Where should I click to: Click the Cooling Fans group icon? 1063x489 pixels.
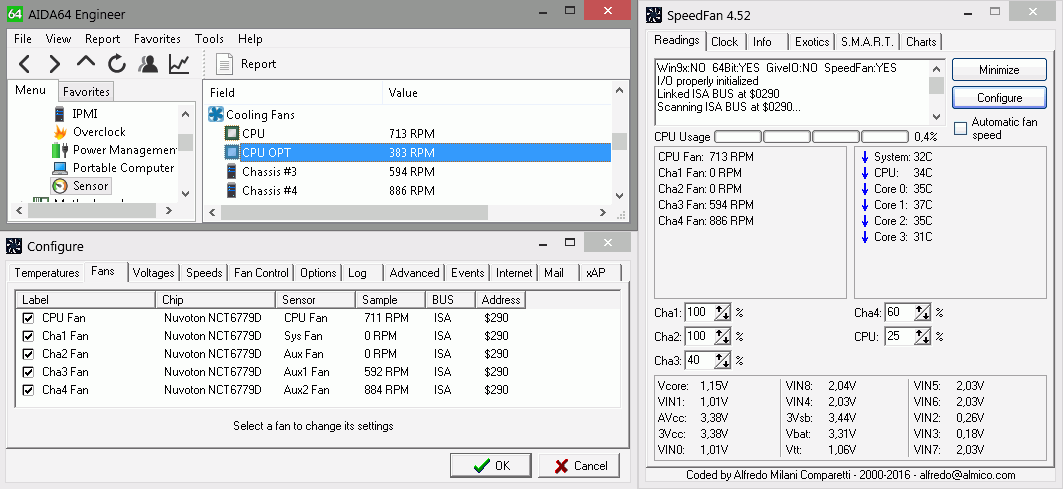click(x=216, y=115)
